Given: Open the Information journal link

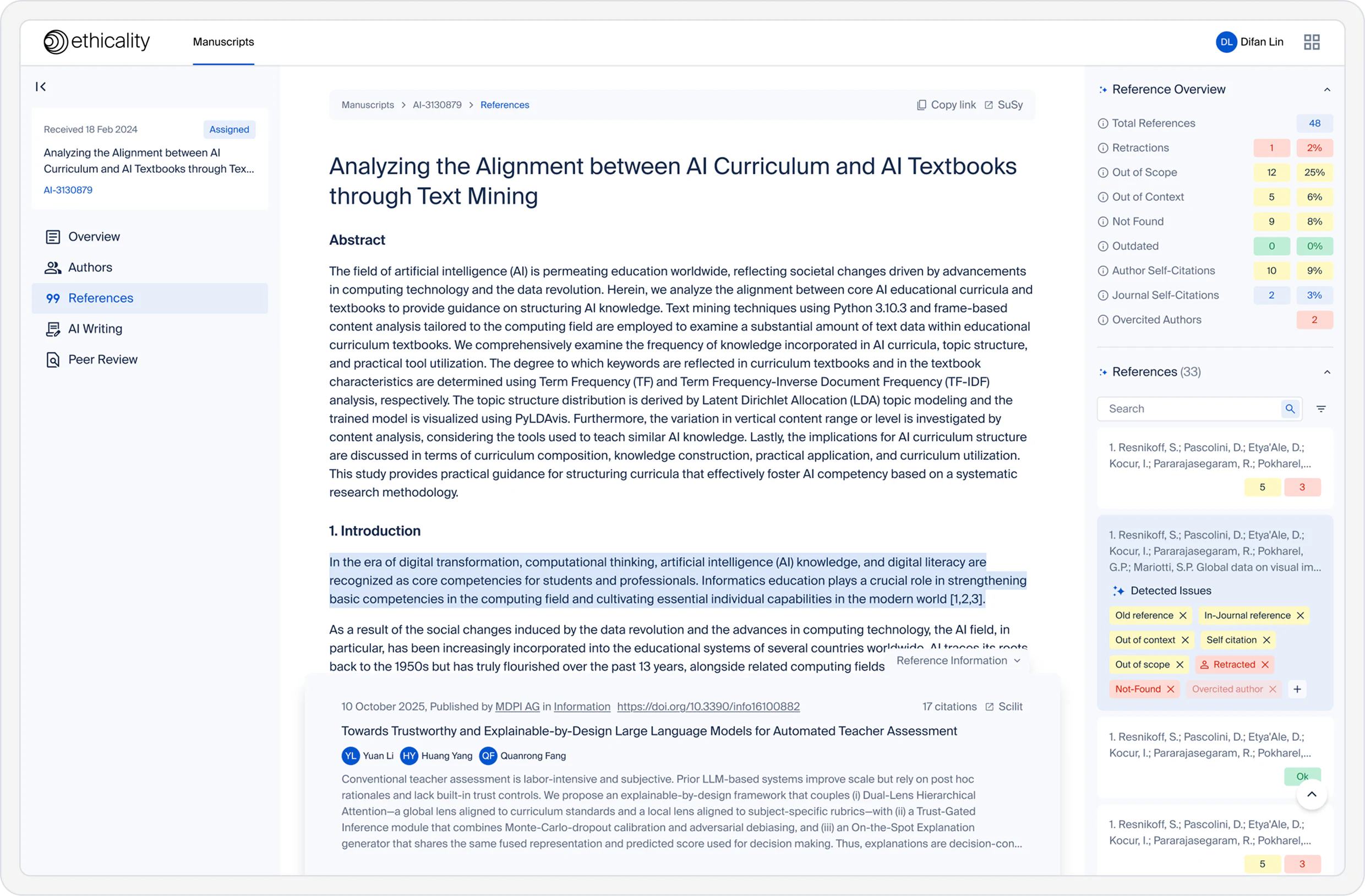Looking at the screenshot, I should click(x=582, y=707).
